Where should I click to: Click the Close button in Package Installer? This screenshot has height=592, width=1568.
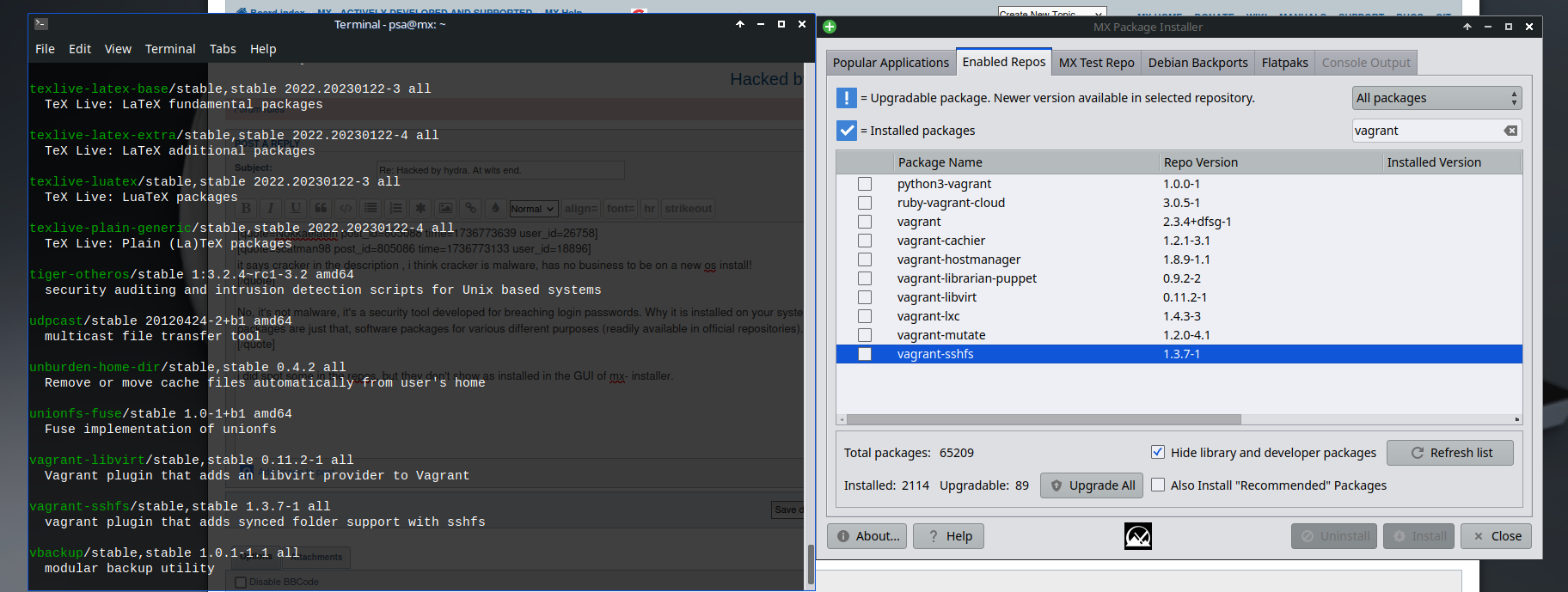1496,536
